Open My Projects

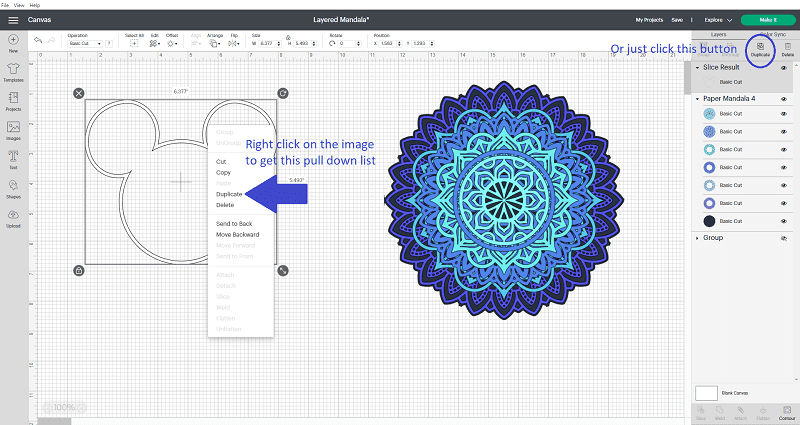click(649, 20)
